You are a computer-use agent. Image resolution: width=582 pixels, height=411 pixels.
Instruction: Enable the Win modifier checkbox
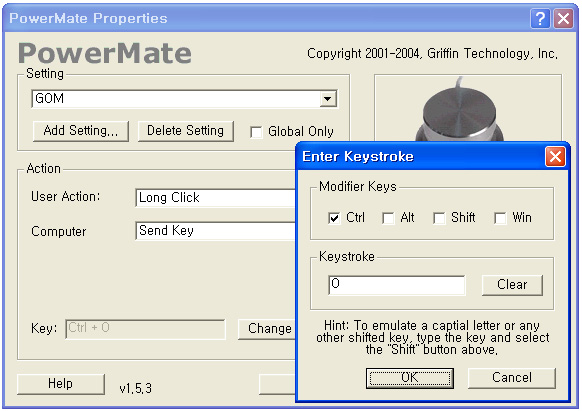tap(500, 218)
